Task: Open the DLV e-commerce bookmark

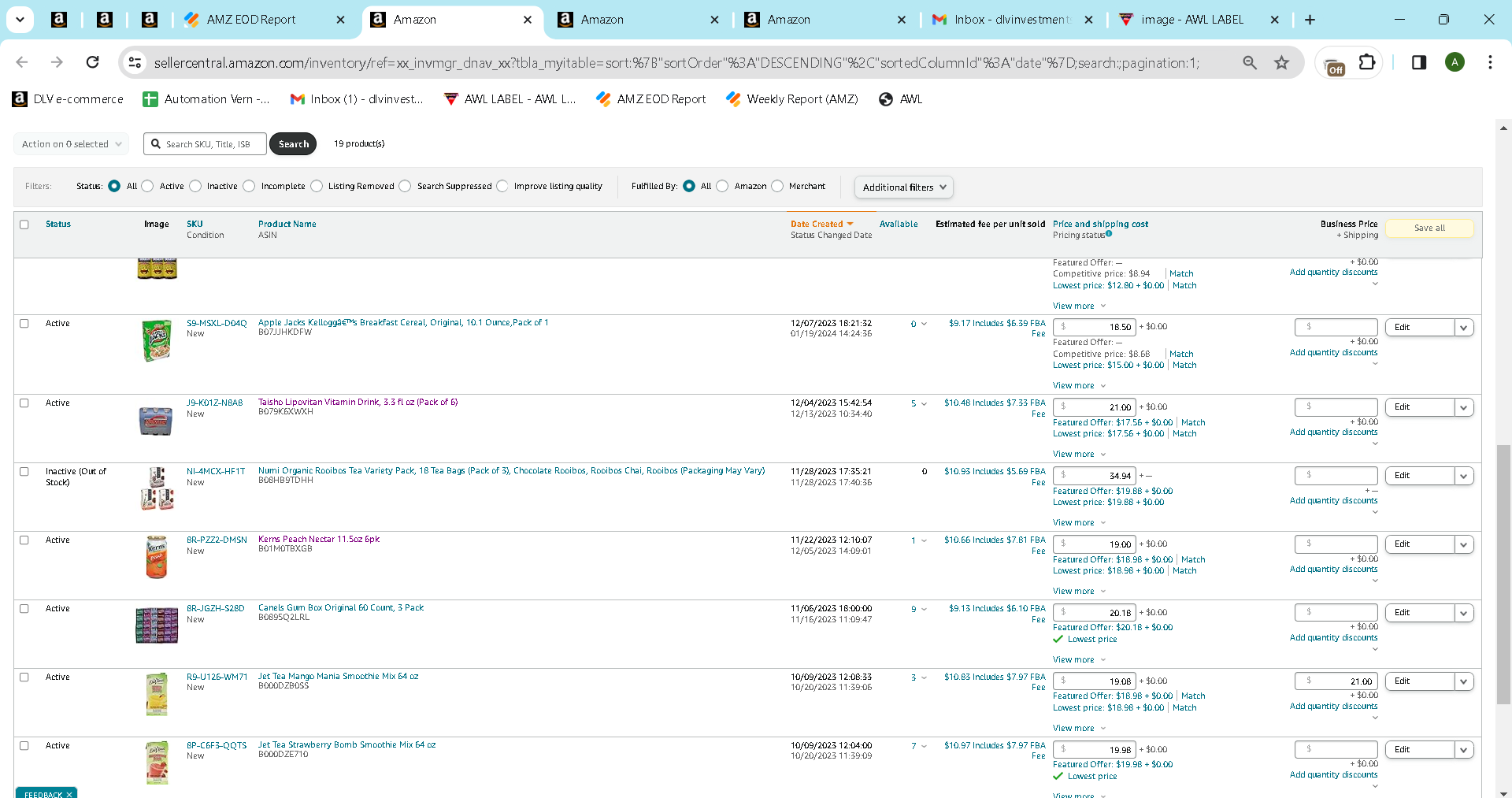Action: click(68, 99)
